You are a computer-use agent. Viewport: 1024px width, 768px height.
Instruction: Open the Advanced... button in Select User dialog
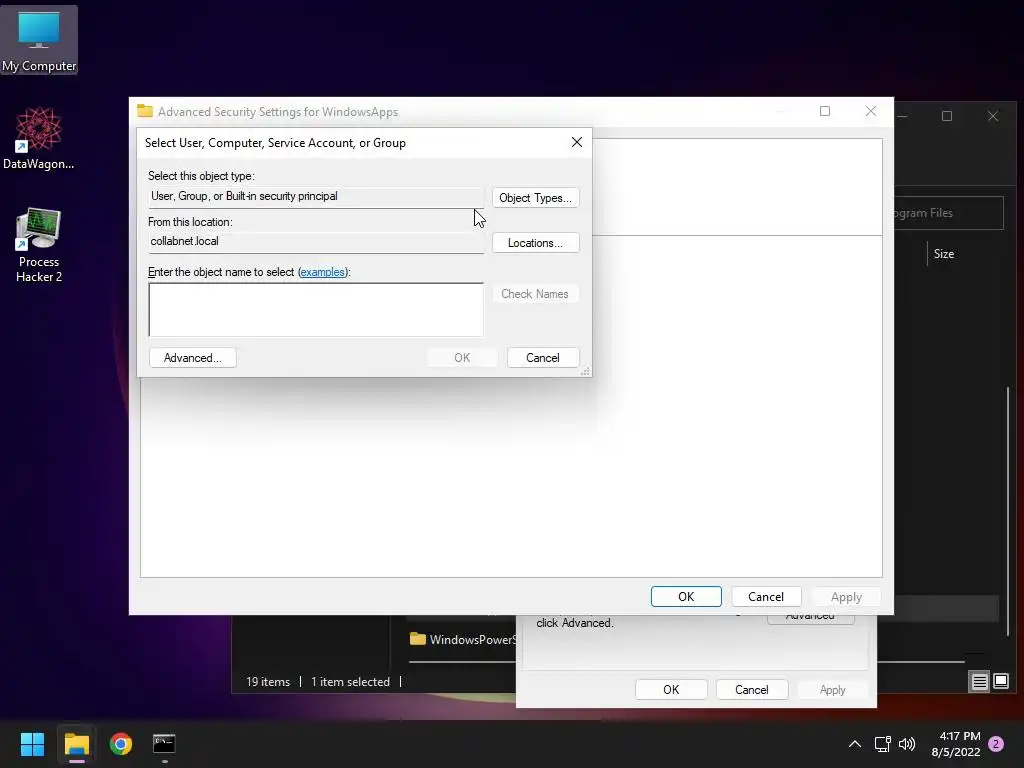193,358
